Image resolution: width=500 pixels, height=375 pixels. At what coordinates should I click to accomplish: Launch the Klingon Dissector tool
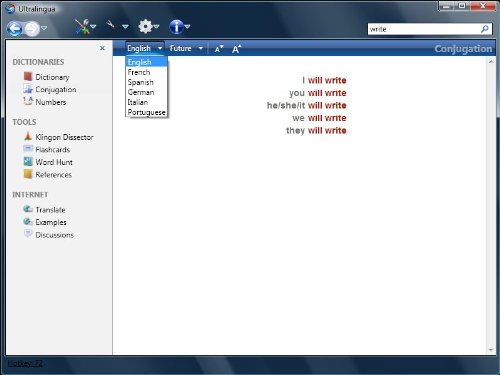click(64, 137)
